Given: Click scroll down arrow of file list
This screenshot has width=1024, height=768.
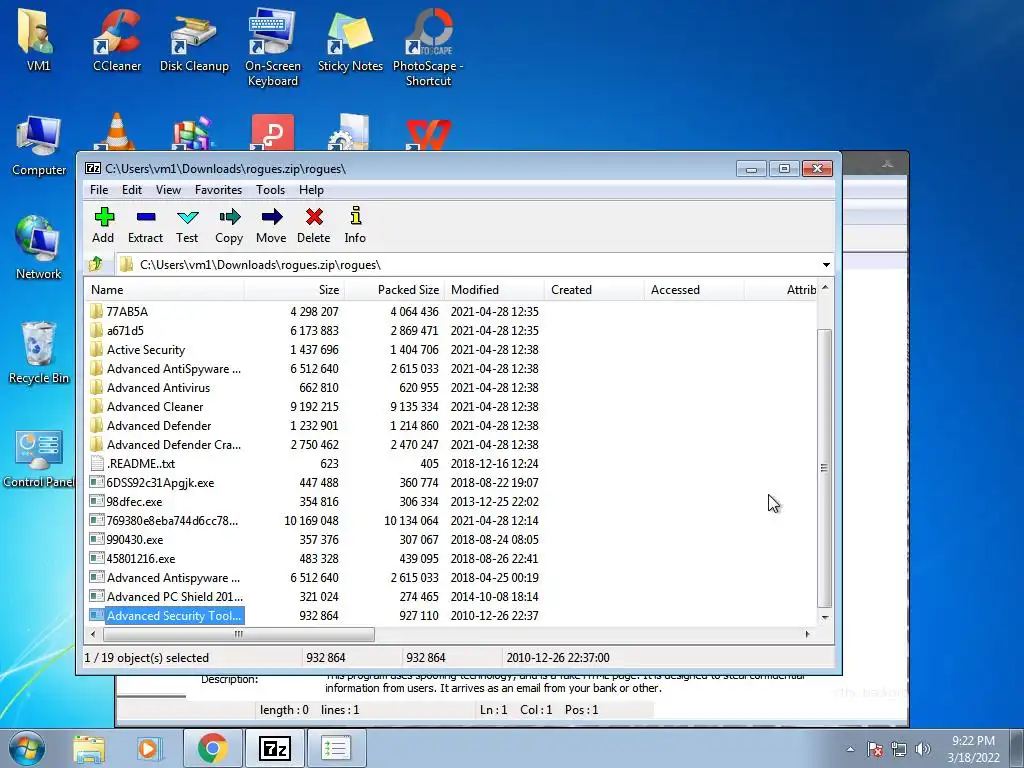Looking at the screenshot, I should pos(825,617).
